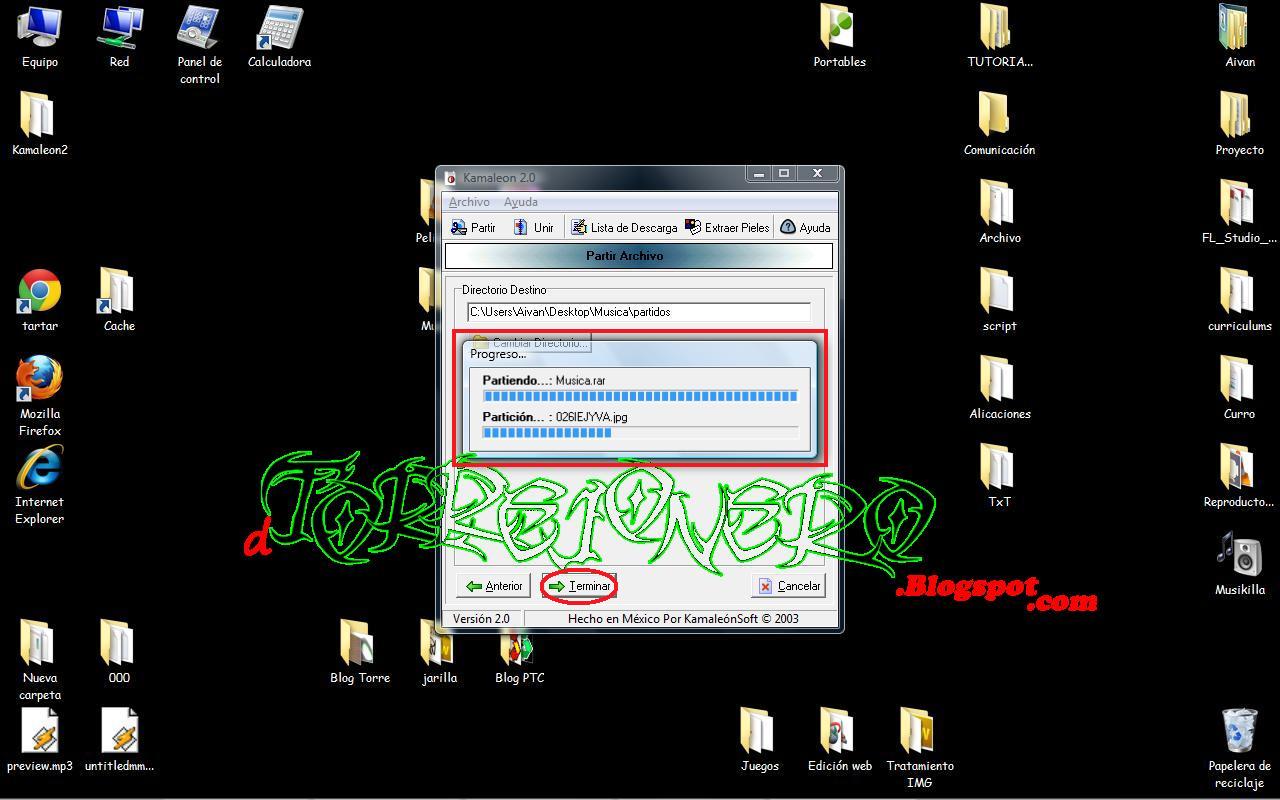Select the Reproducto... folder
The image size is (1280, 800).
[x=1239, y=476]
